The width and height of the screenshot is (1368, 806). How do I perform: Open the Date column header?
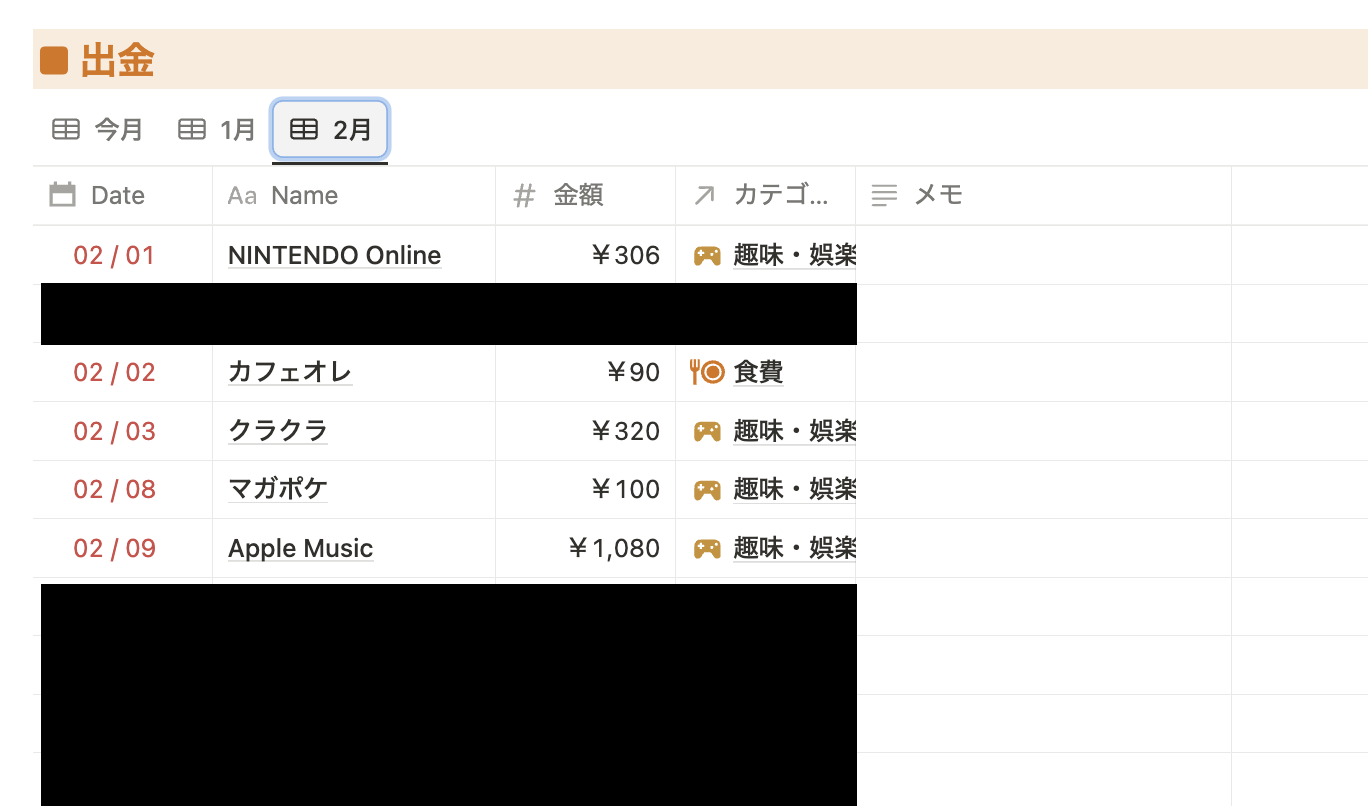(x=122, y=196)
